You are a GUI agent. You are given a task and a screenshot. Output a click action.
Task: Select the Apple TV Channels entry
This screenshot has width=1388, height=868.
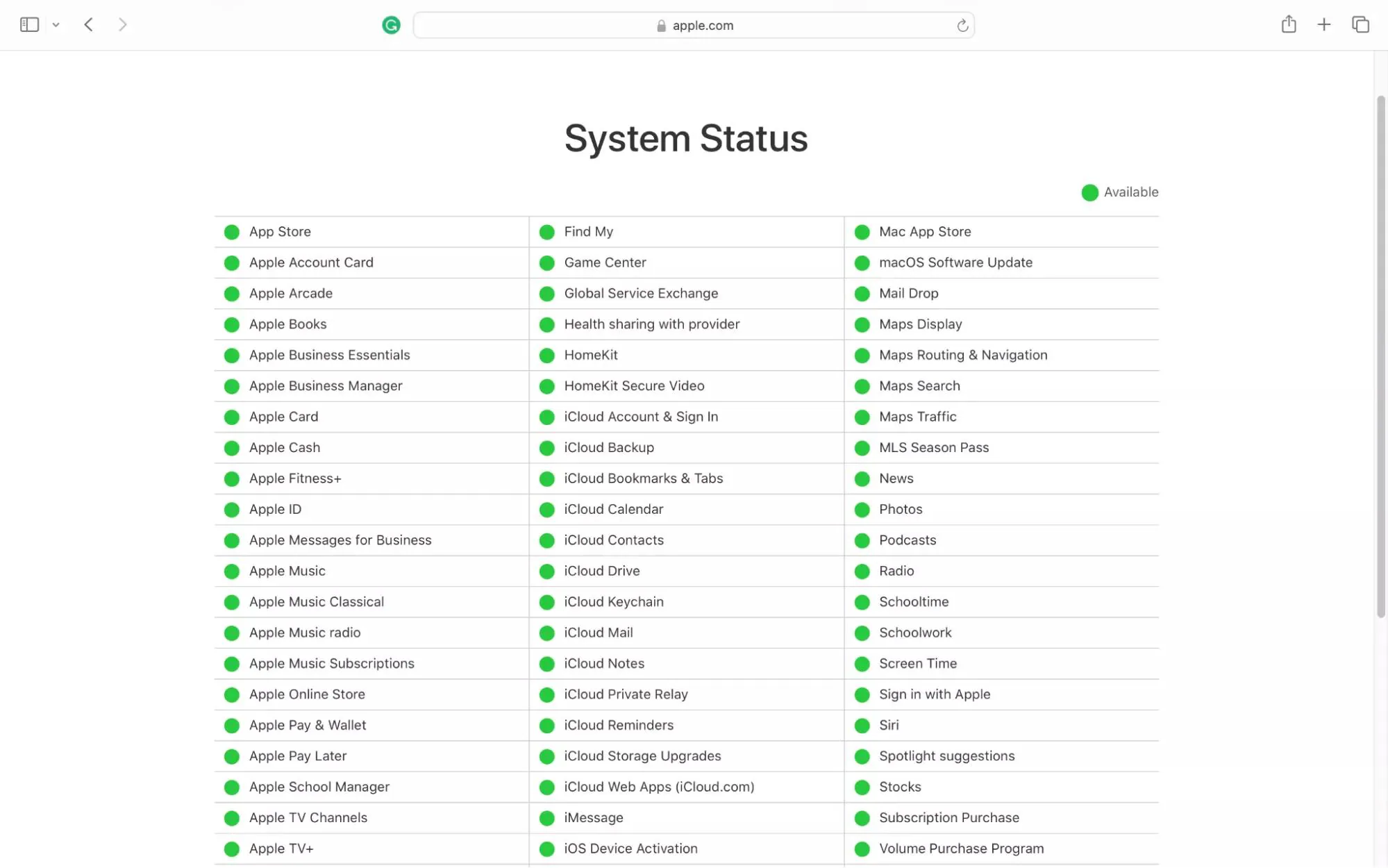point(308,818)
